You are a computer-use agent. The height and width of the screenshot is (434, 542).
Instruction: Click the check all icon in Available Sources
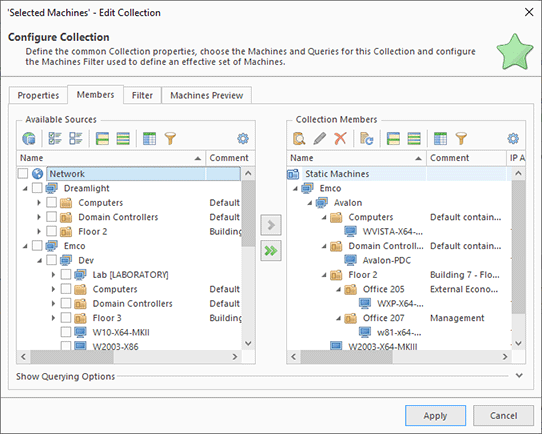click(x=55, y=139)
